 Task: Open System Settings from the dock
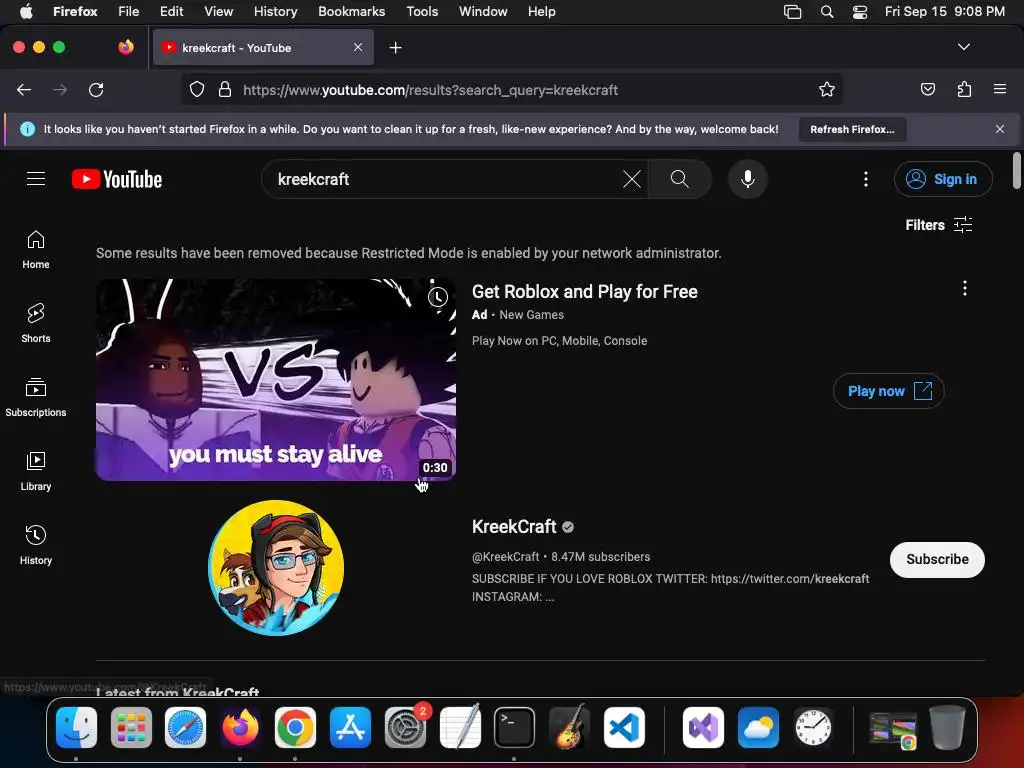click(x=405, y=728)
